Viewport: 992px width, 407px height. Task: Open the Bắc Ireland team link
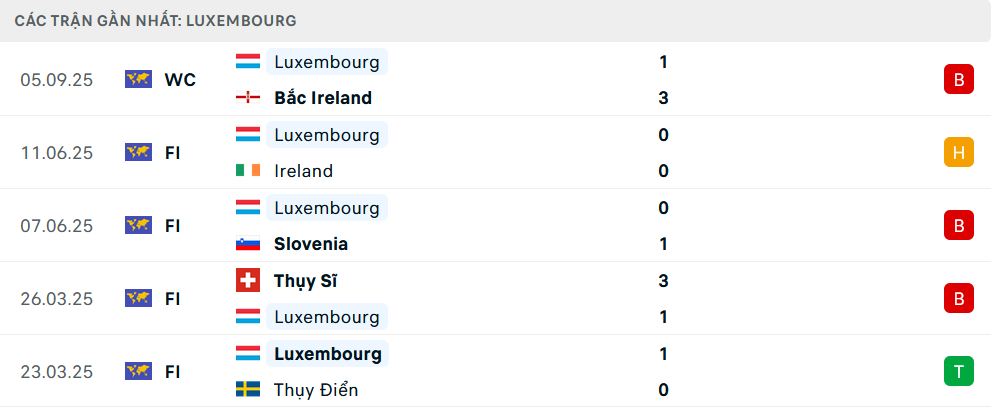click(x=322, y=98)
